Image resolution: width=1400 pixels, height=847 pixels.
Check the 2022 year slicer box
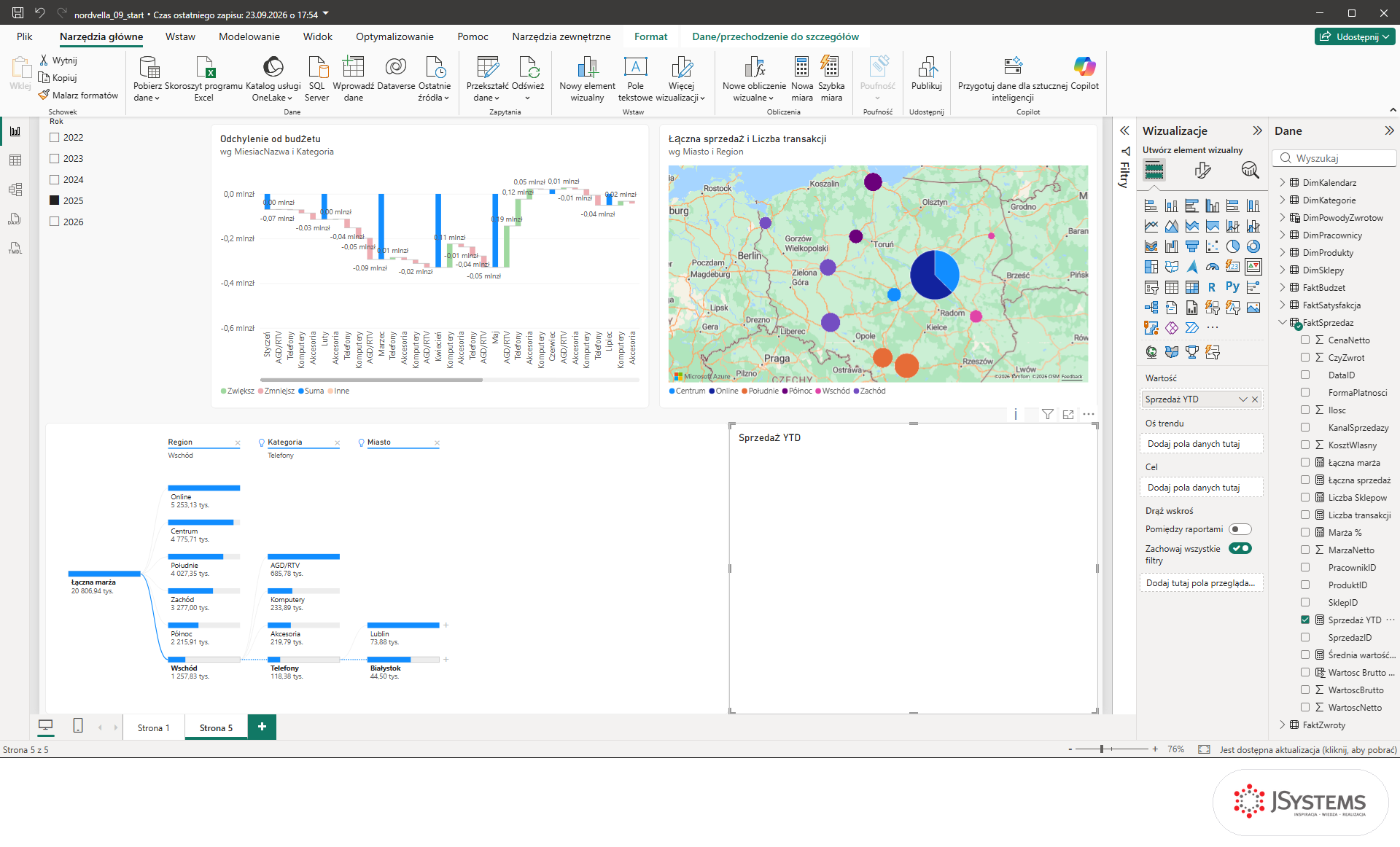tap(54, 137)
